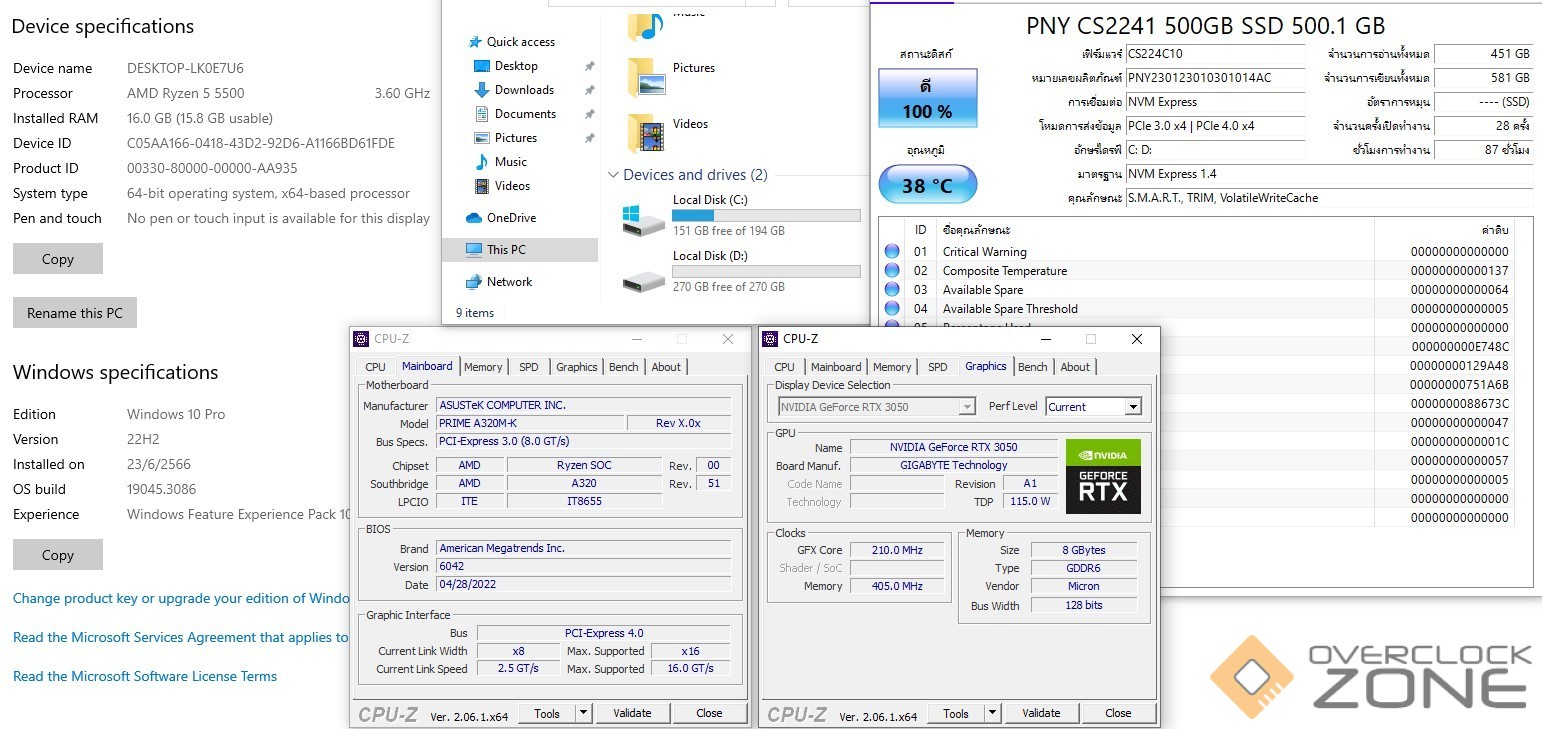Viewport: 1542px width, 729px height.
Task: Click the Composite Temperature status orb
Action: pos(892,271)
